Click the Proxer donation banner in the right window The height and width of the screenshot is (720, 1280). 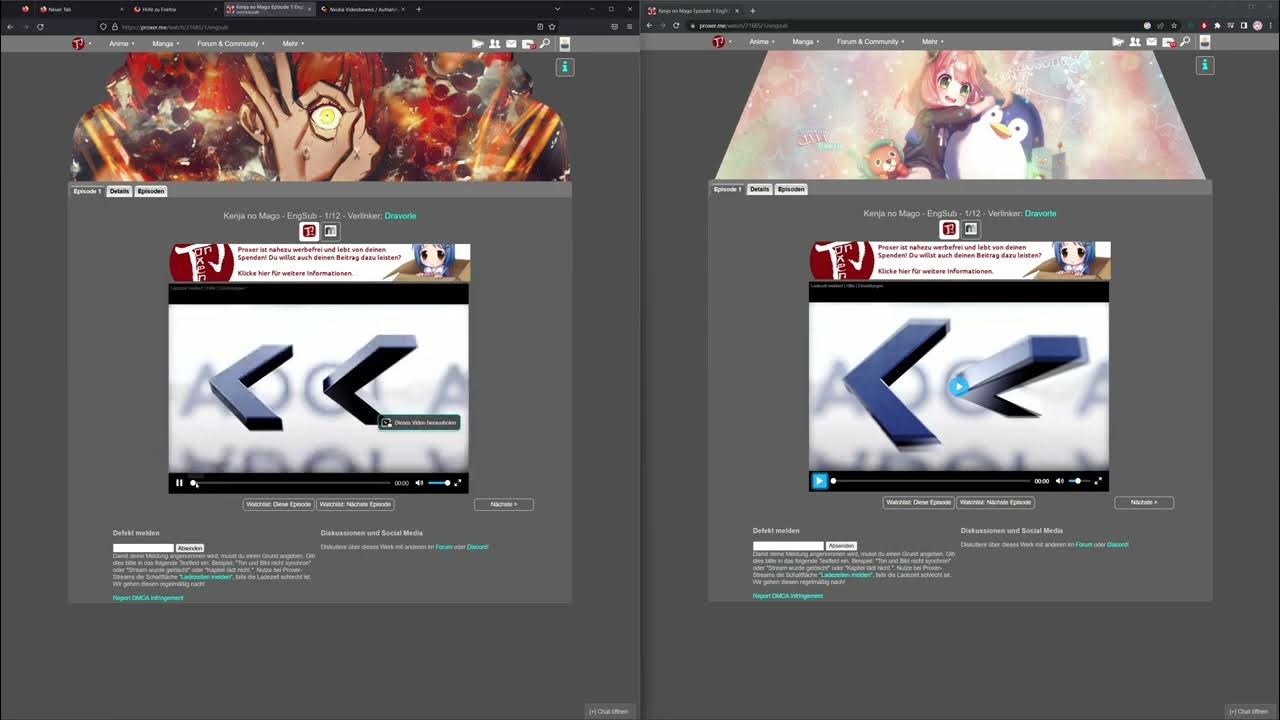[x=959, y=260]
